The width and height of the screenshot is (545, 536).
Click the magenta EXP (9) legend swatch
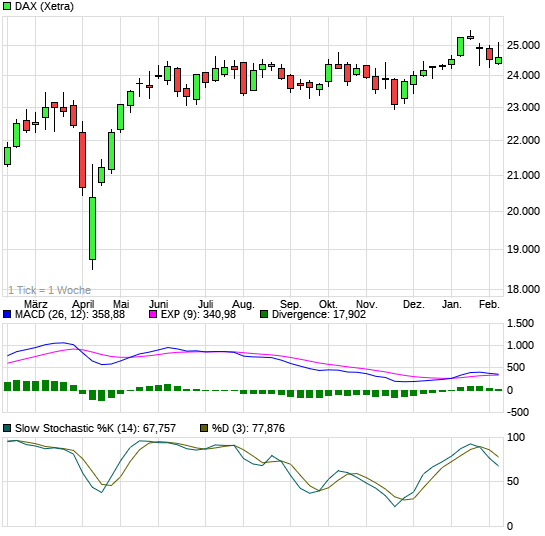[153, 314]
